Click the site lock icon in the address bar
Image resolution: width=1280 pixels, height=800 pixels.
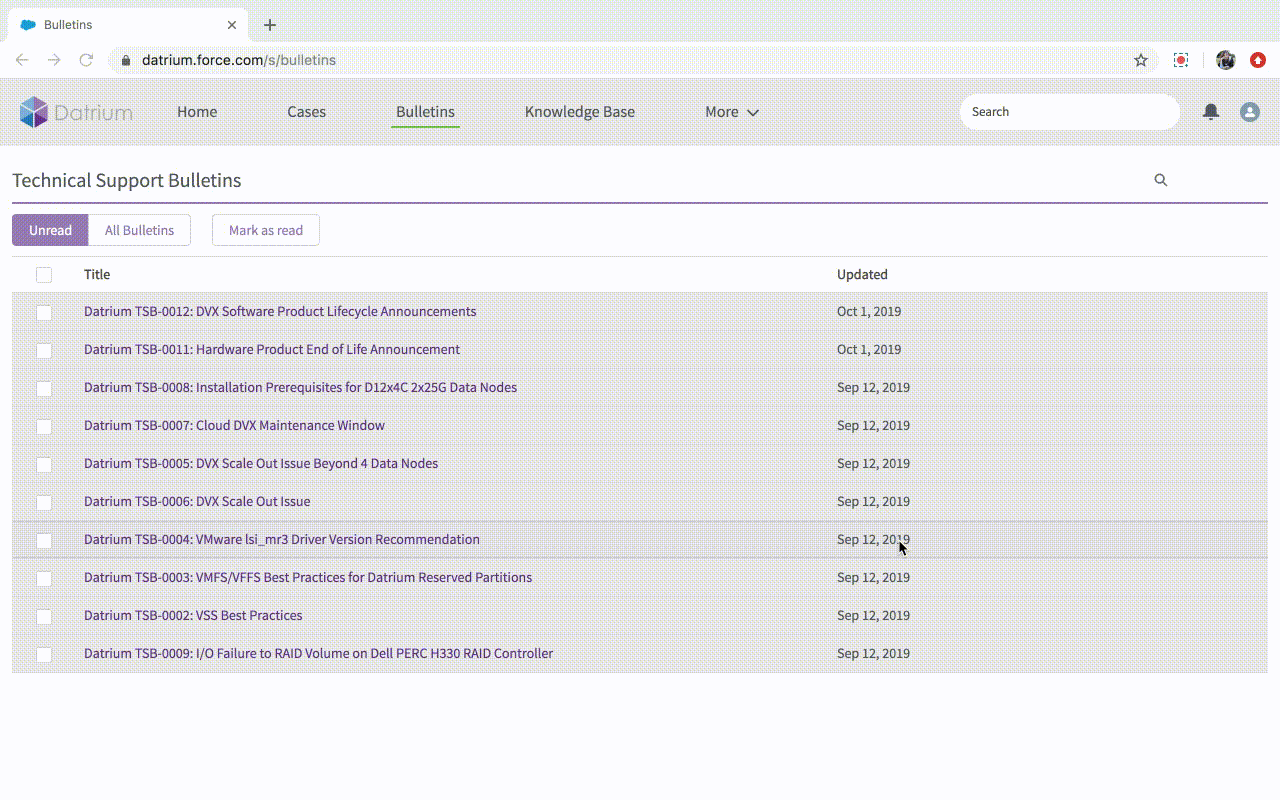coord(126,60)
